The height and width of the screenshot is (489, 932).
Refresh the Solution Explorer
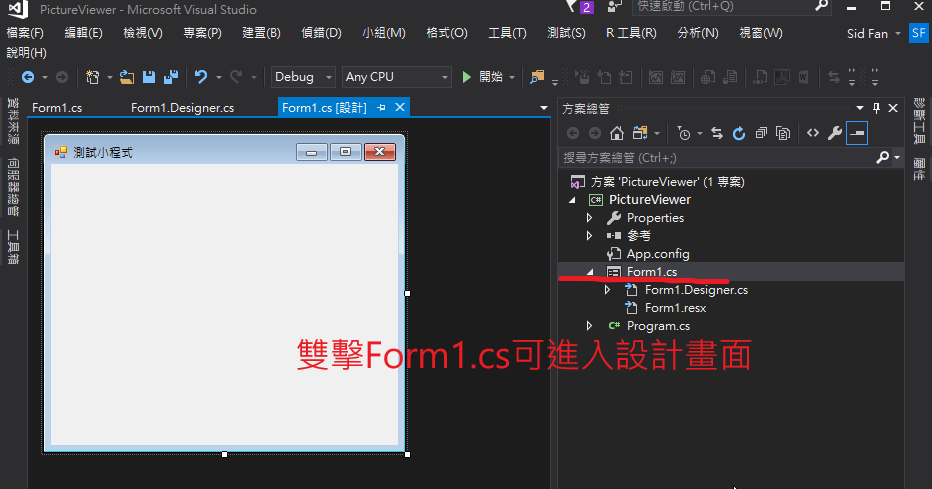[739, 133]
